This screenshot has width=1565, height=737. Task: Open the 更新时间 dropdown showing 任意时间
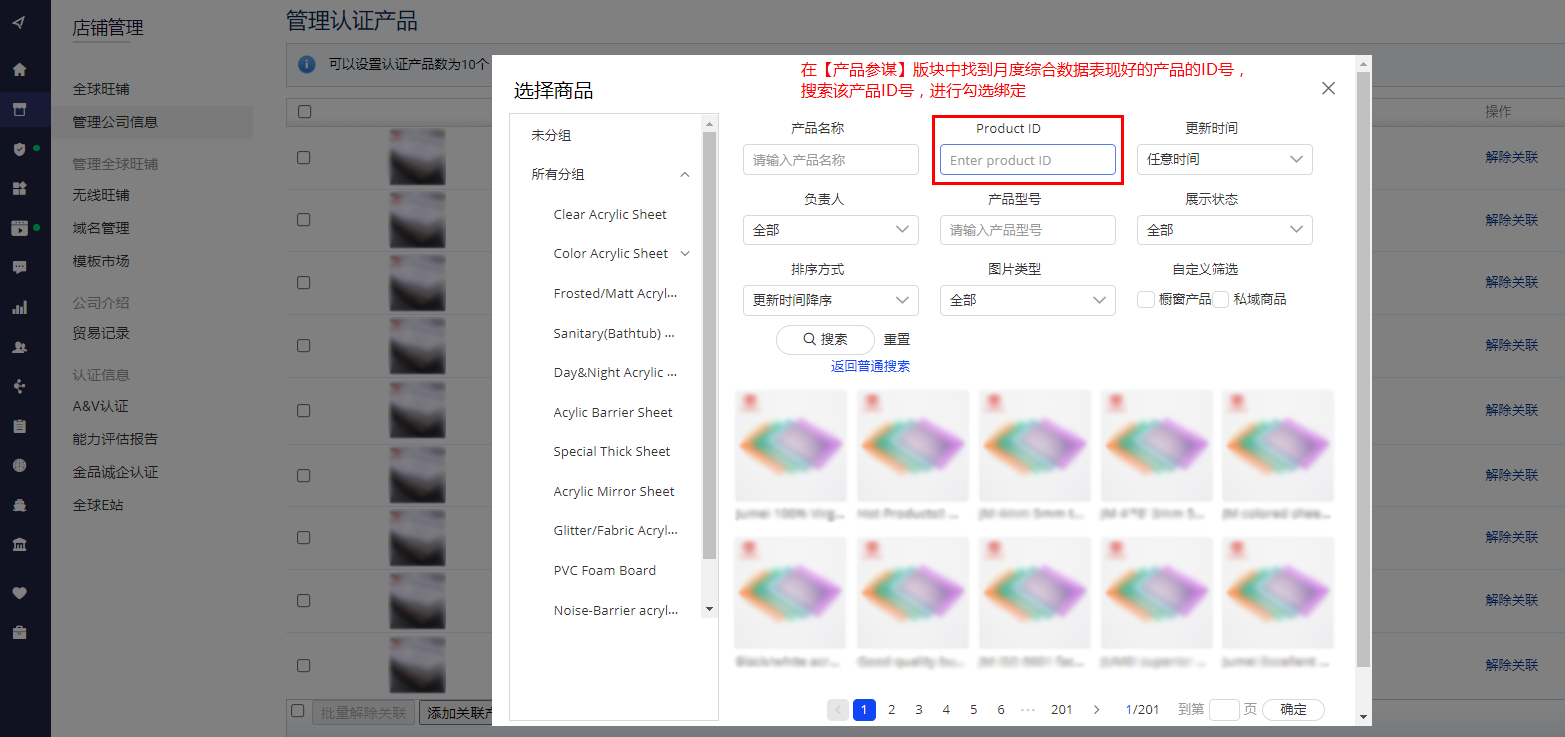click(x=1224, y=160)
